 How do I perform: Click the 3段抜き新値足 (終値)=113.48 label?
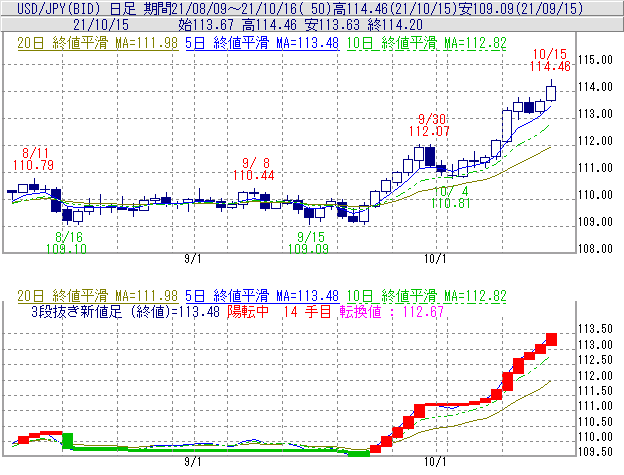click(x=125, y=311)
